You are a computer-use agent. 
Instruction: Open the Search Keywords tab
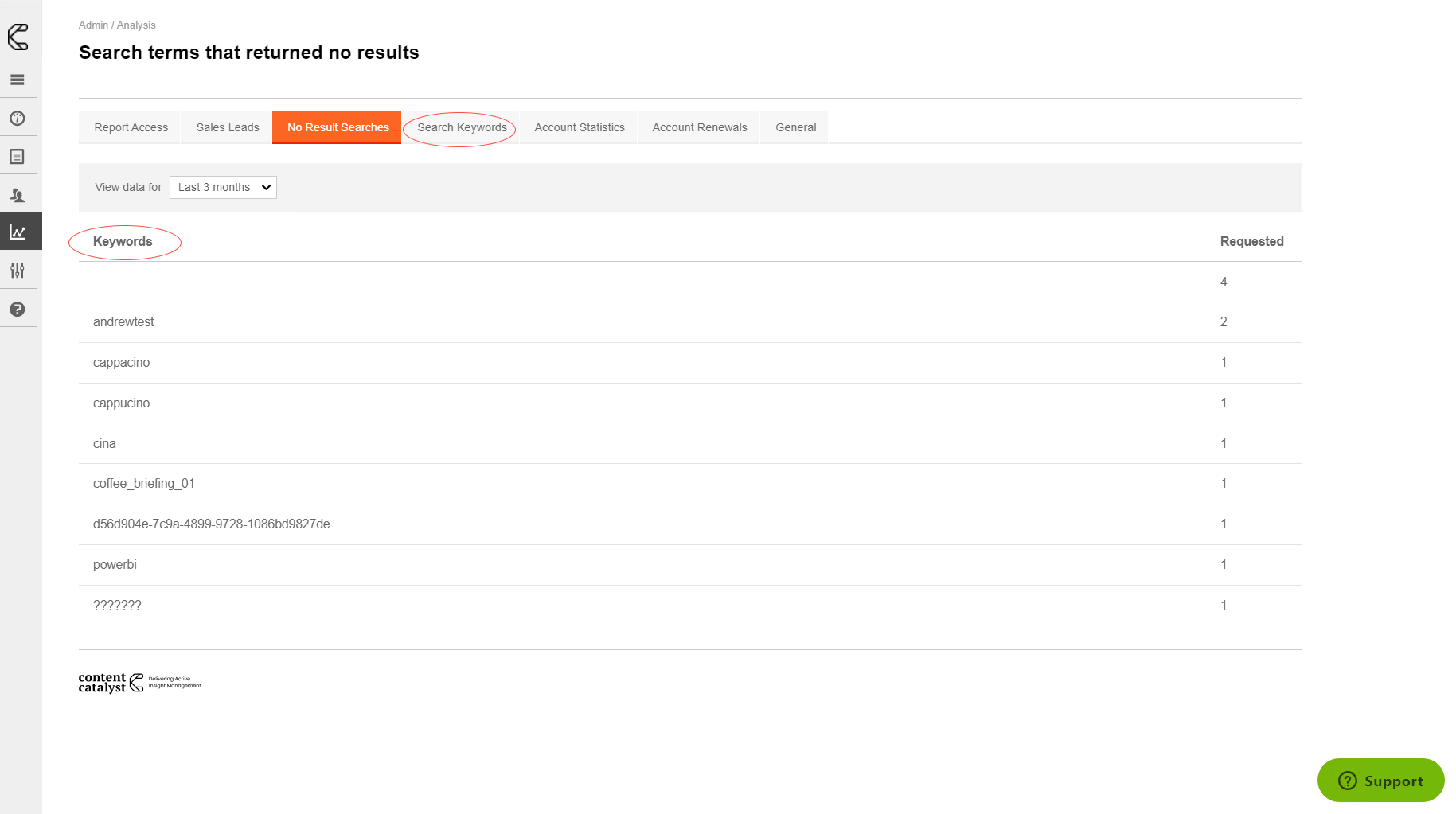click(x=462, y=127)
